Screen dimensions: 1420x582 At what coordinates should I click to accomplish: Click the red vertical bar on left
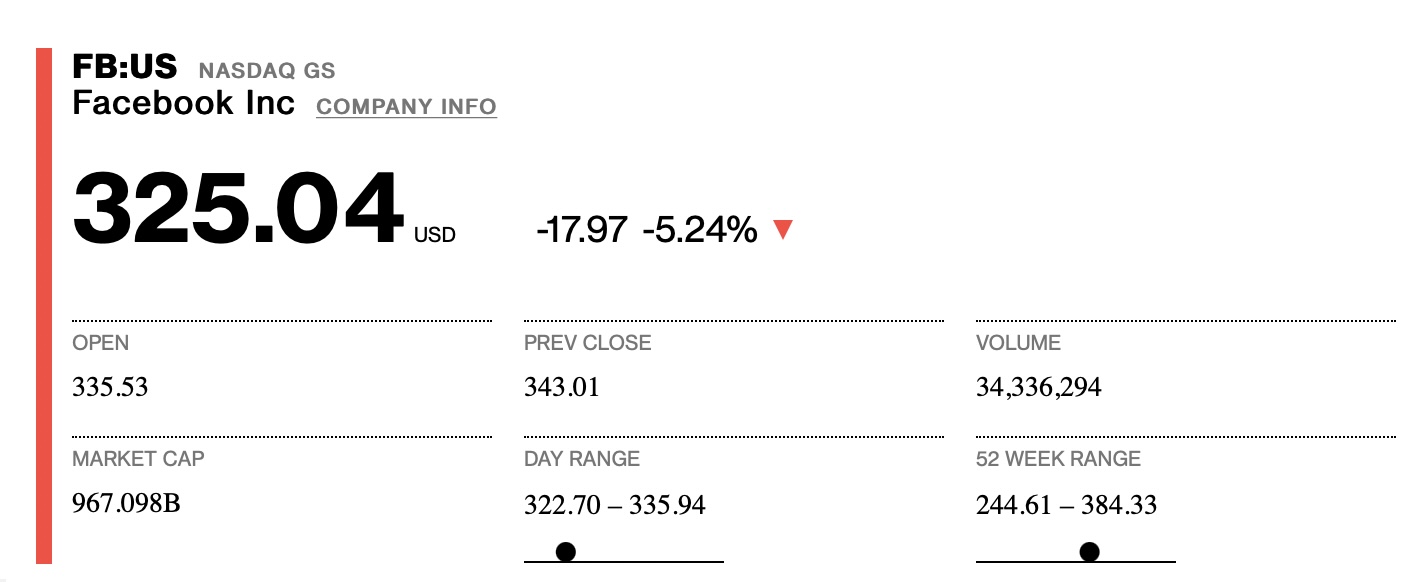tap(44, 305)
